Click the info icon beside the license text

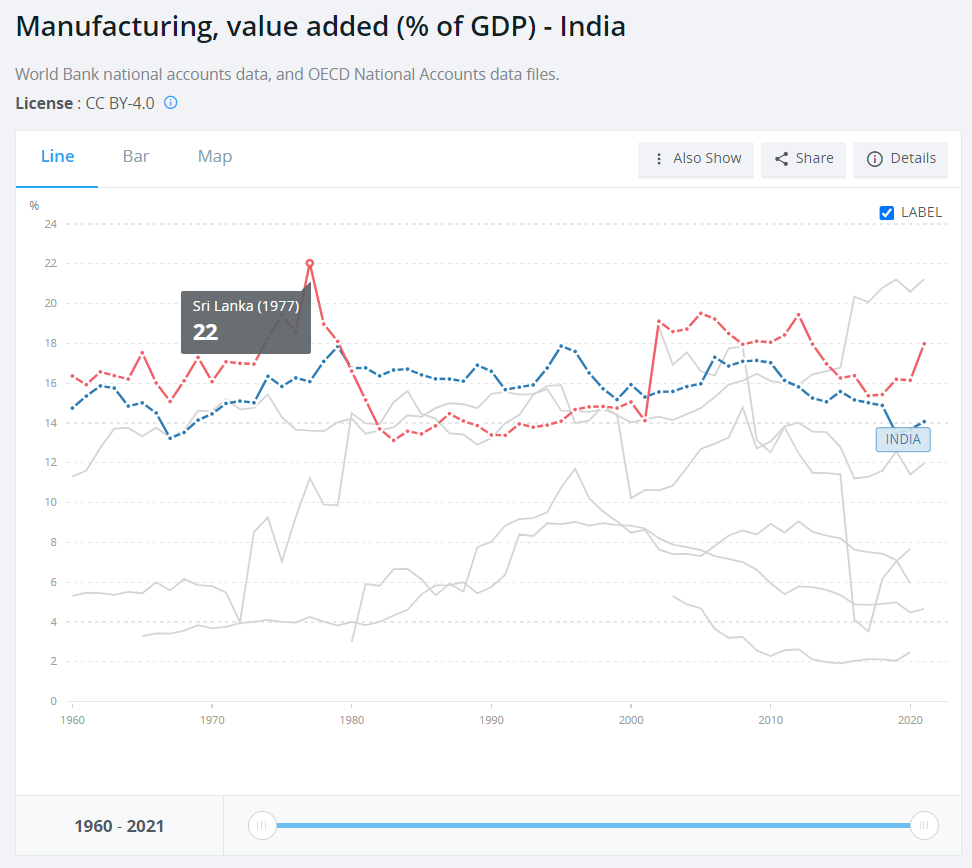pyautogui.click(x=170, y=103)
